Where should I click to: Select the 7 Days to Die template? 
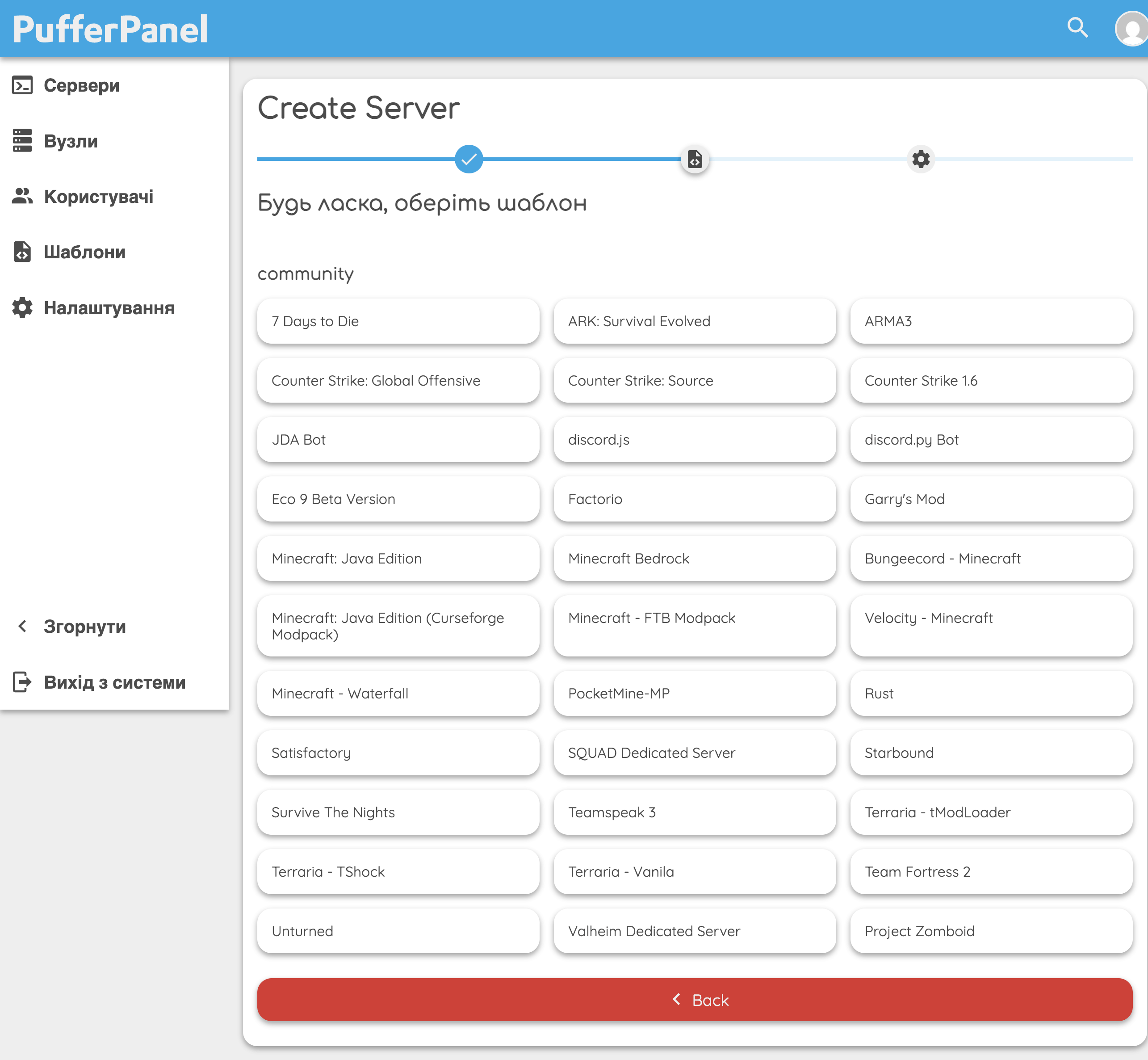(x=398, y=321)
